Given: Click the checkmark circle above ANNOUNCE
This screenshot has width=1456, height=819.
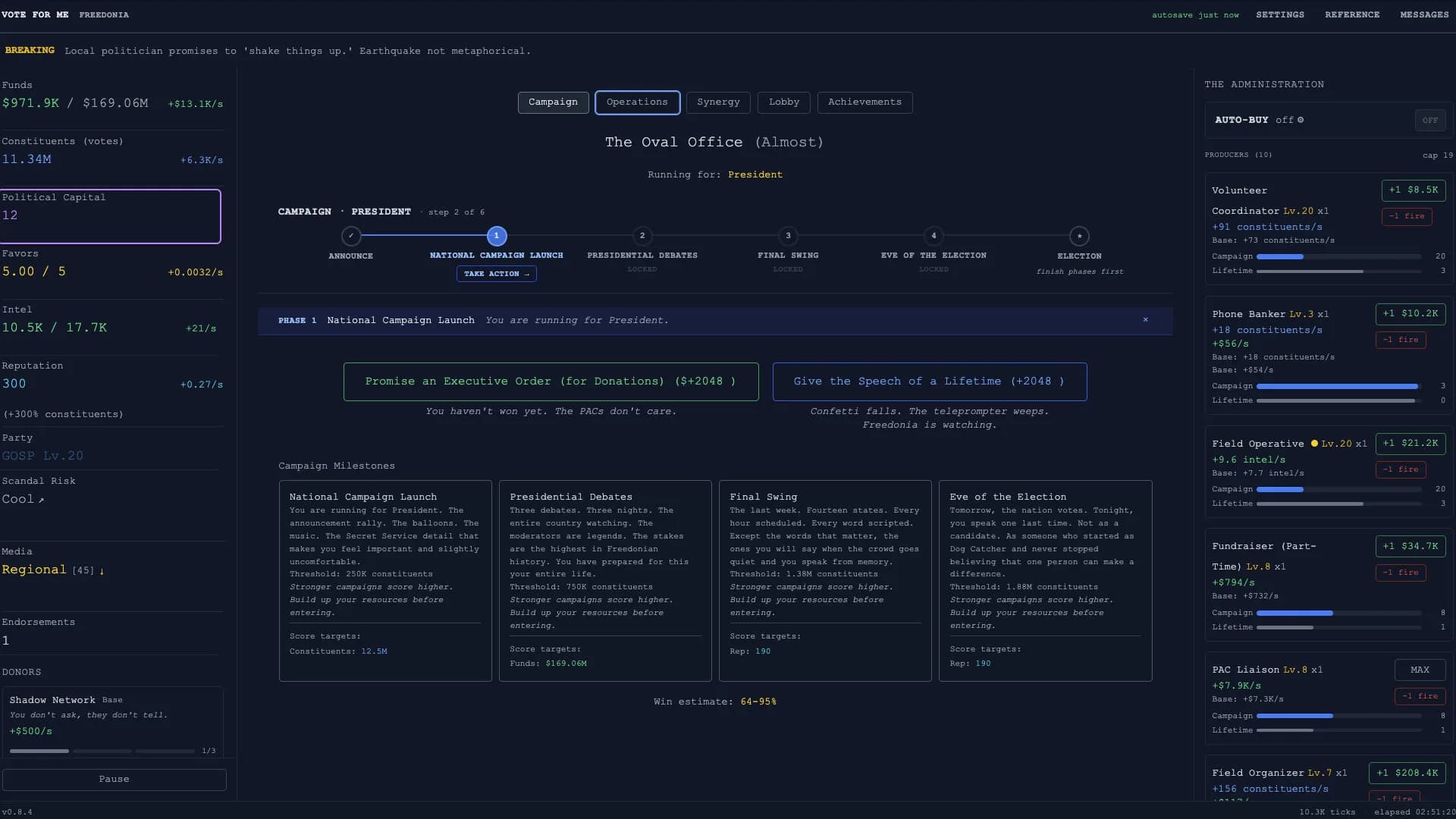Looking at the screenshot, I should [350, 236].
